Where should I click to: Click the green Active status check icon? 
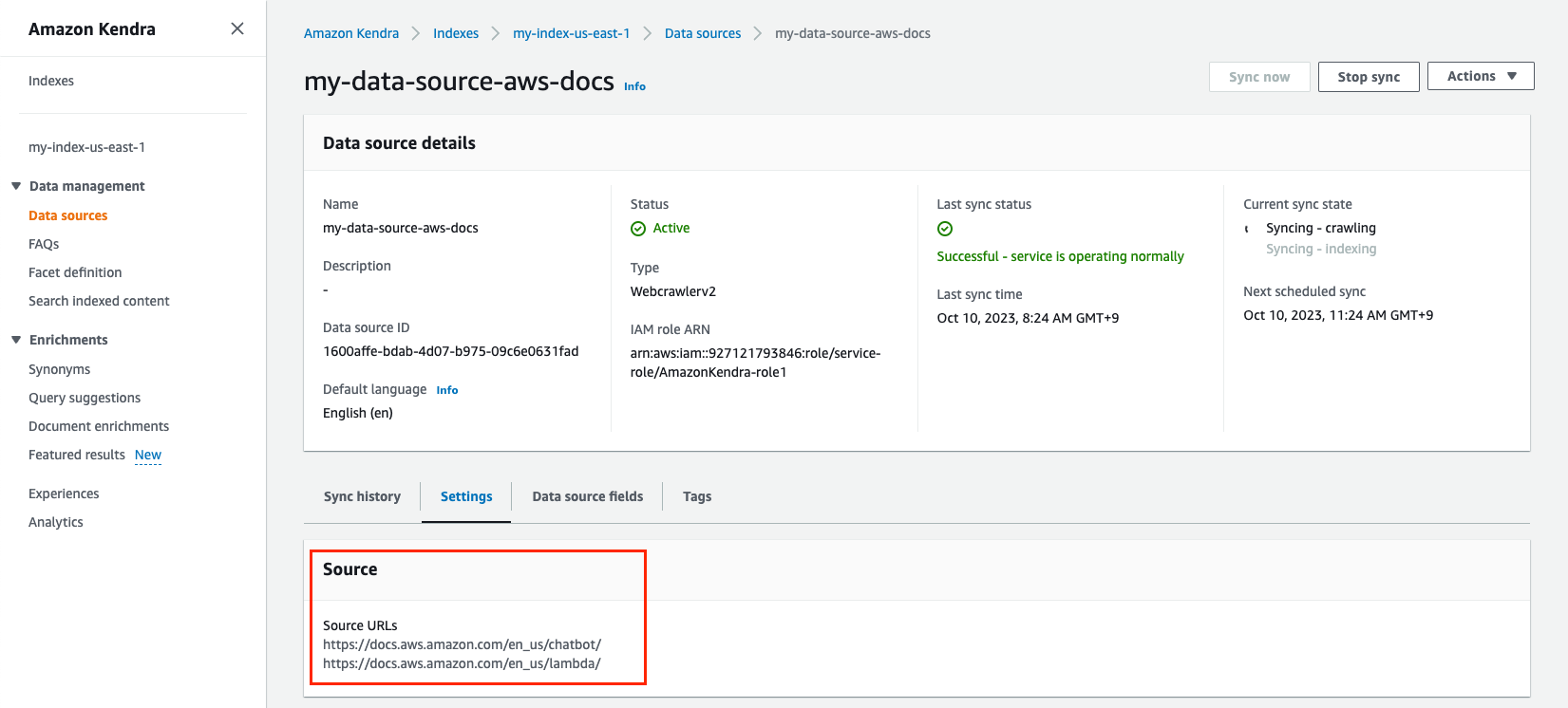tap(638, 229)
